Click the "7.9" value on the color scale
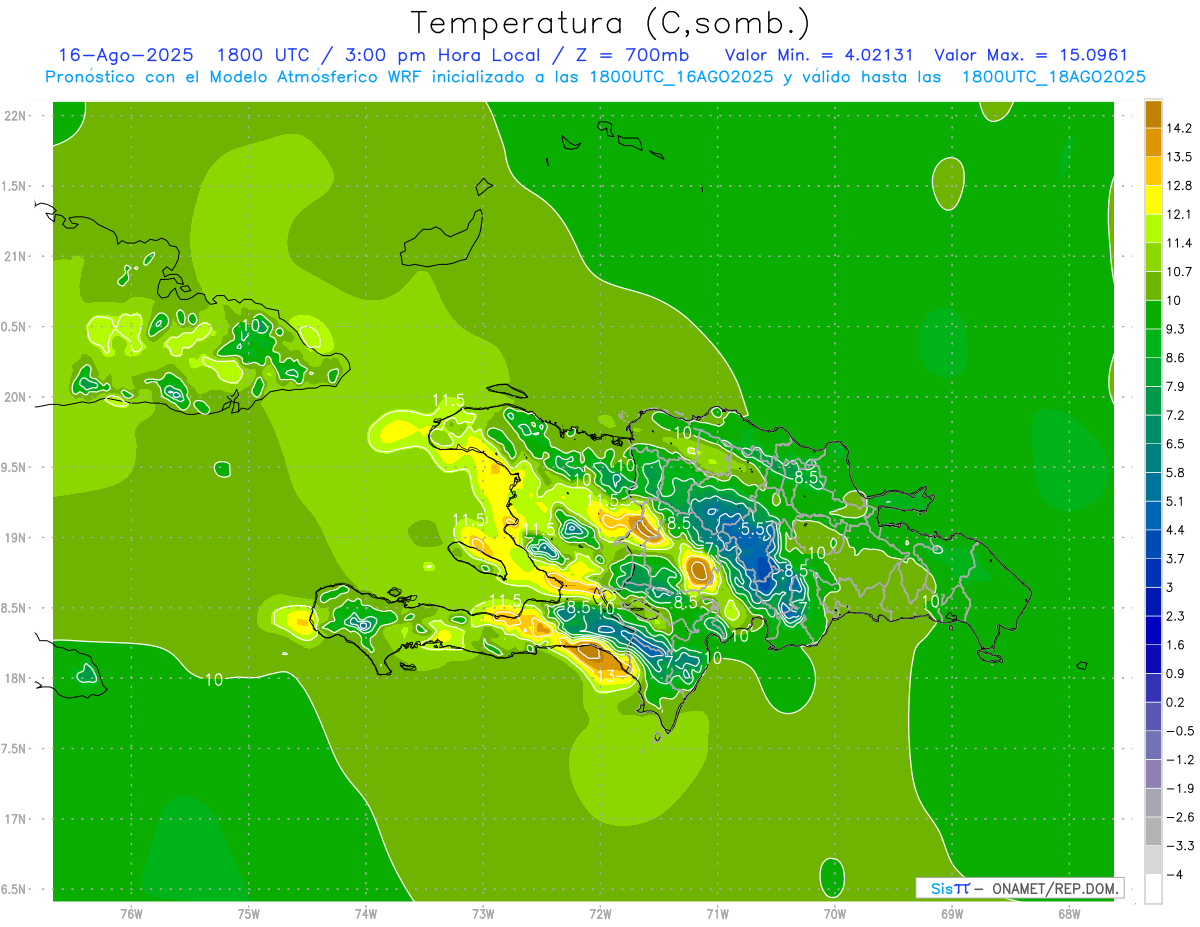The height and width of the screenshot is (927, 1200). click(x=1176, y=386)
